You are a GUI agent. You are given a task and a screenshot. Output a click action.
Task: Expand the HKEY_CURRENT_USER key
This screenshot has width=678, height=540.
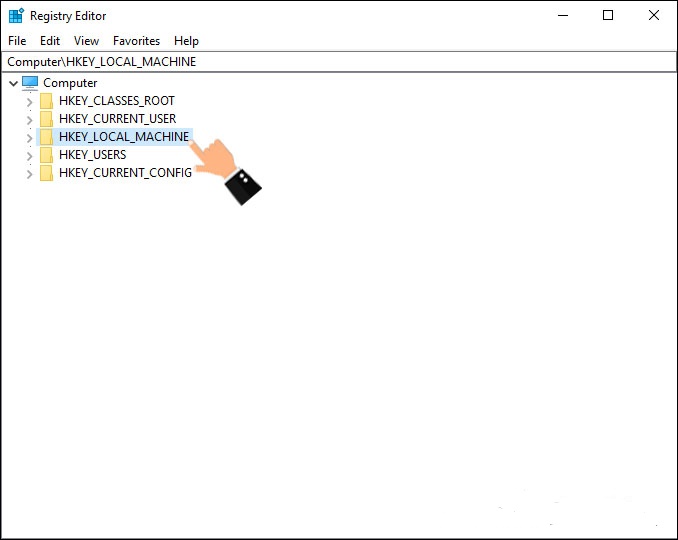29,120
